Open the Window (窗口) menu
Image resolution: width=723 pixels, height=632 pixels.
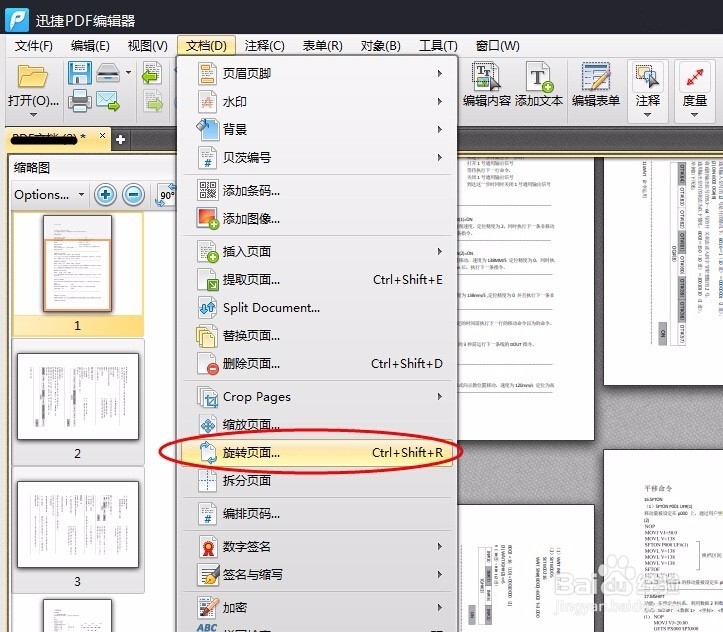point(498,46)
